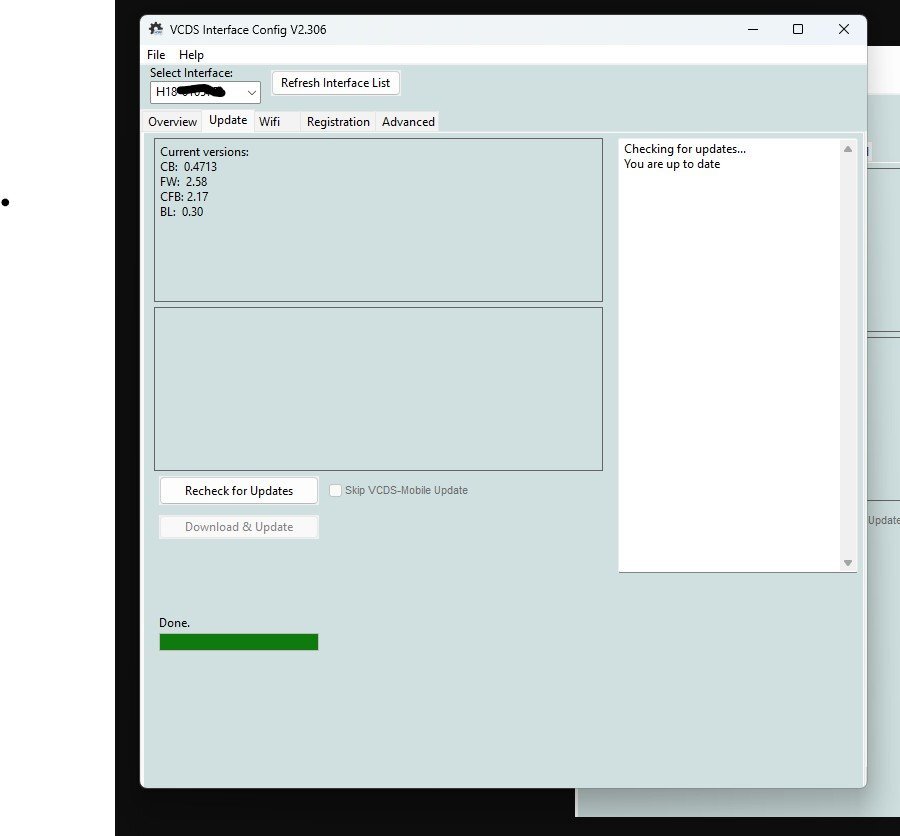Click the 'Current versions:' heading
Viewport: 900px width, 836px height.
click(204, 152)
